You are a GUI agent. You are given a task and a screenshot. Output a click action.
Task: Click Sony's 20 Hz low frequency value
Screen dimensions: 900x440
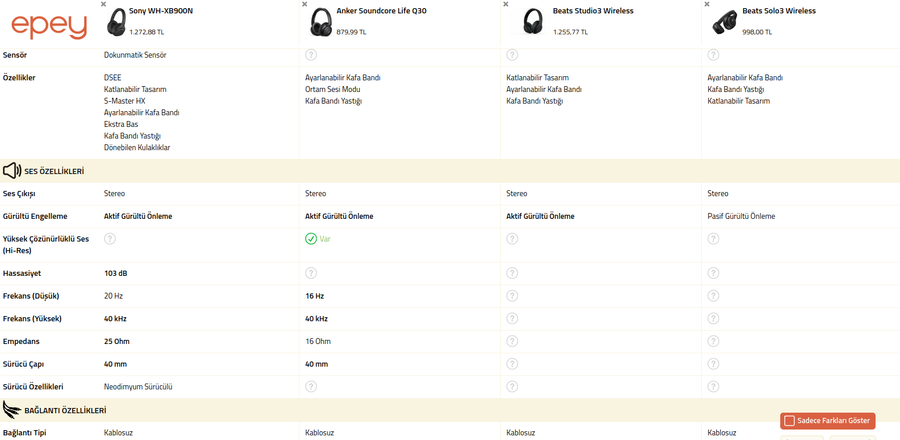(113, 296)
